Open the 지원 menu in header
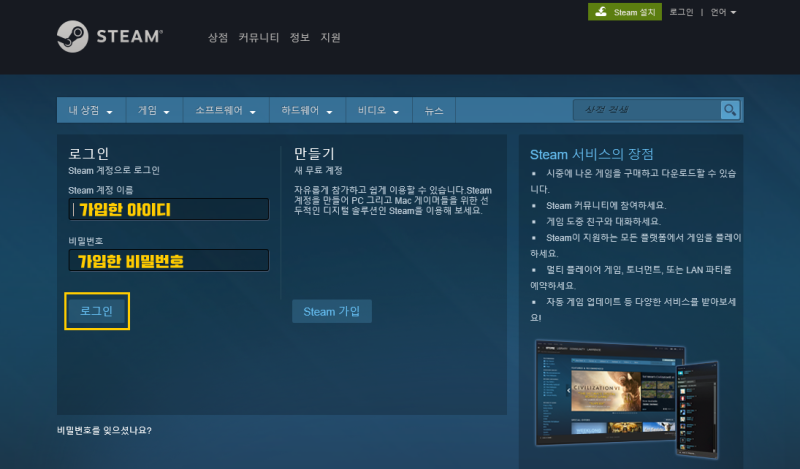This screenshot has width=800, height=469. tap(330, 37)
